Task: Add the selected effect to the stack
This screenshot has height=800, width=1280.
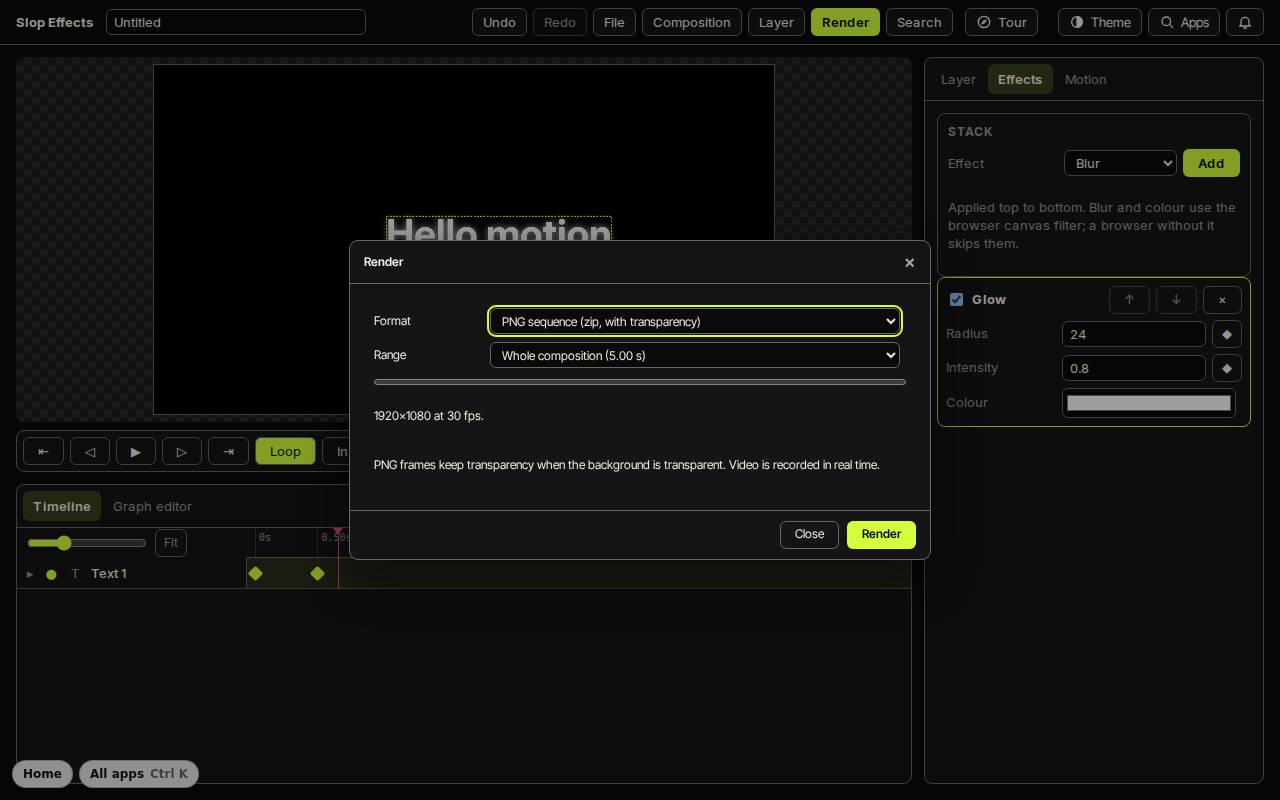Action: tap(1211, 163)
